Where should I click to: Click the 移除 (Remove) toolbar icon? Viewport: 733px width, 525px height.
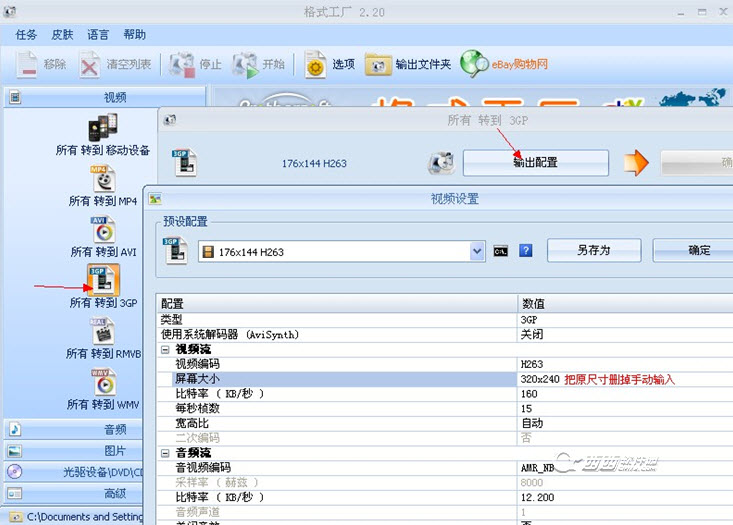[x=27, y=64]
